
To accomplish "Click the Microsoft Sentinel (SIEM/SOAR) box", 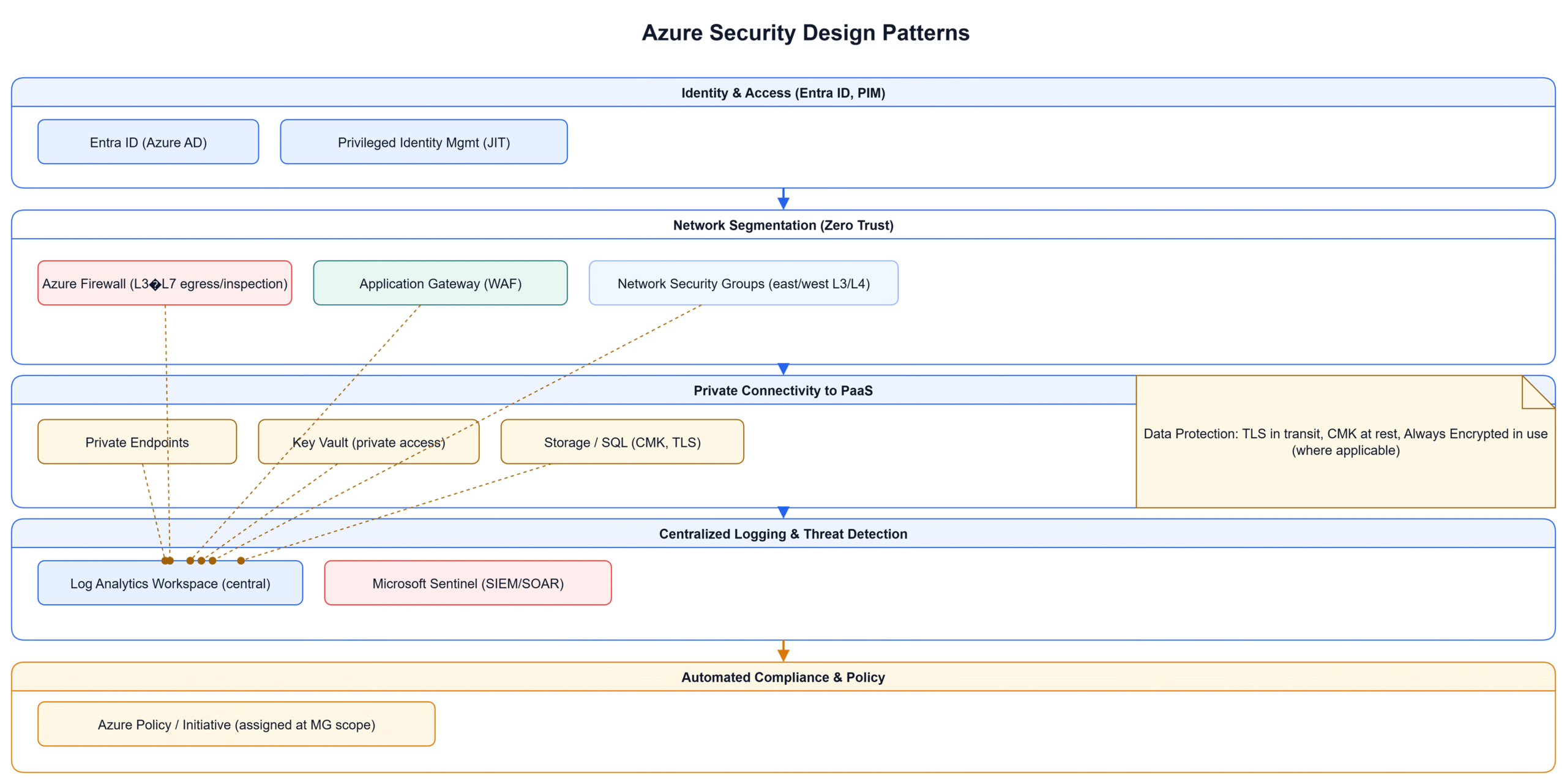I will pyautogui.click(x=467, y=583).
